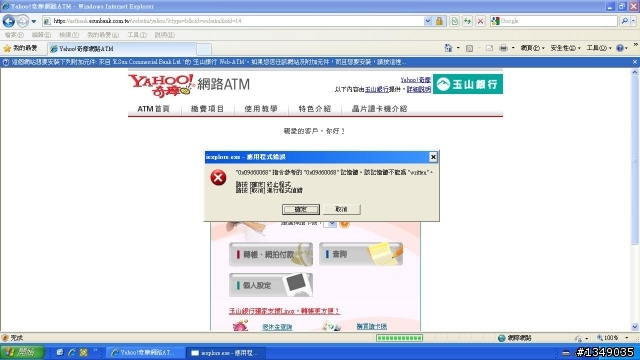Expand the Print dropdown arrow
Screen dimensions: 640x360
pyautogui.click(x=513, y=48)
